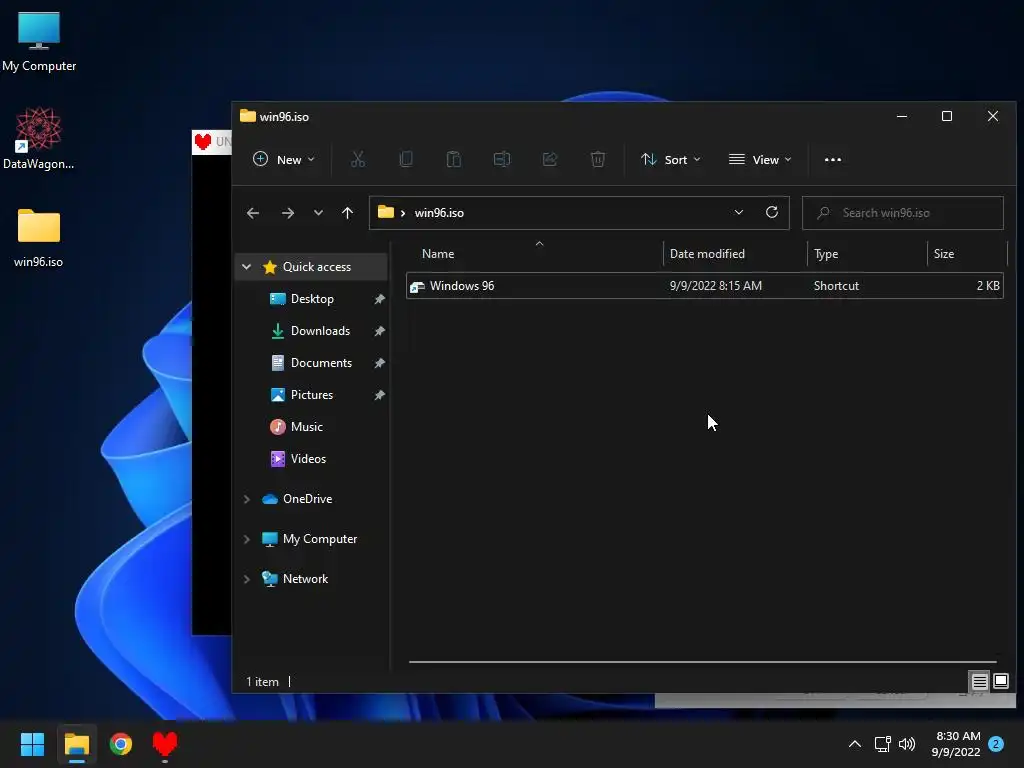
Task: Select the DataWagon desktop shortcut
Action: tap(39, 139)
